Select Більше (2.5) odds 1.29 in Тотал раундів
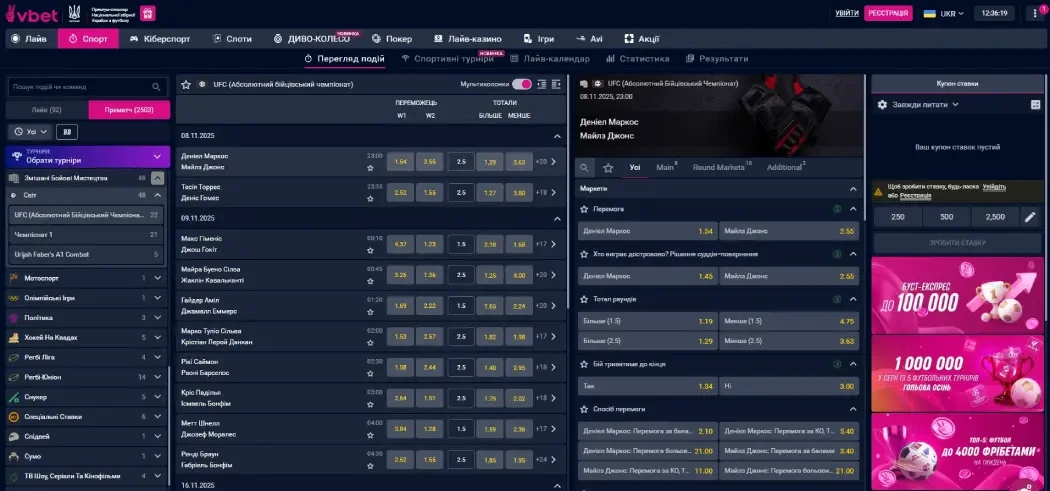Image resolution: width=1050 pixels, height=491 pixels. click(x=647, y=341)
